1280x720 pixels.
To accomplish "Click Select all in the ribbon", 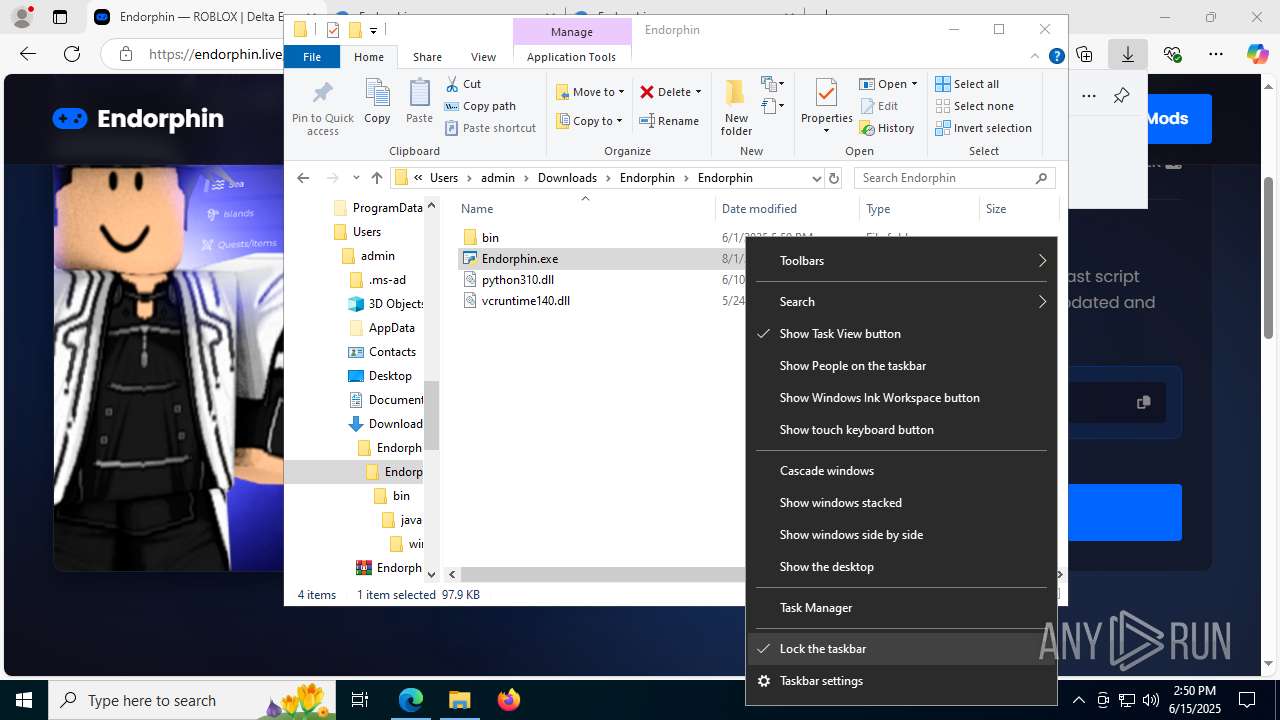I will (x=967, y=84).
